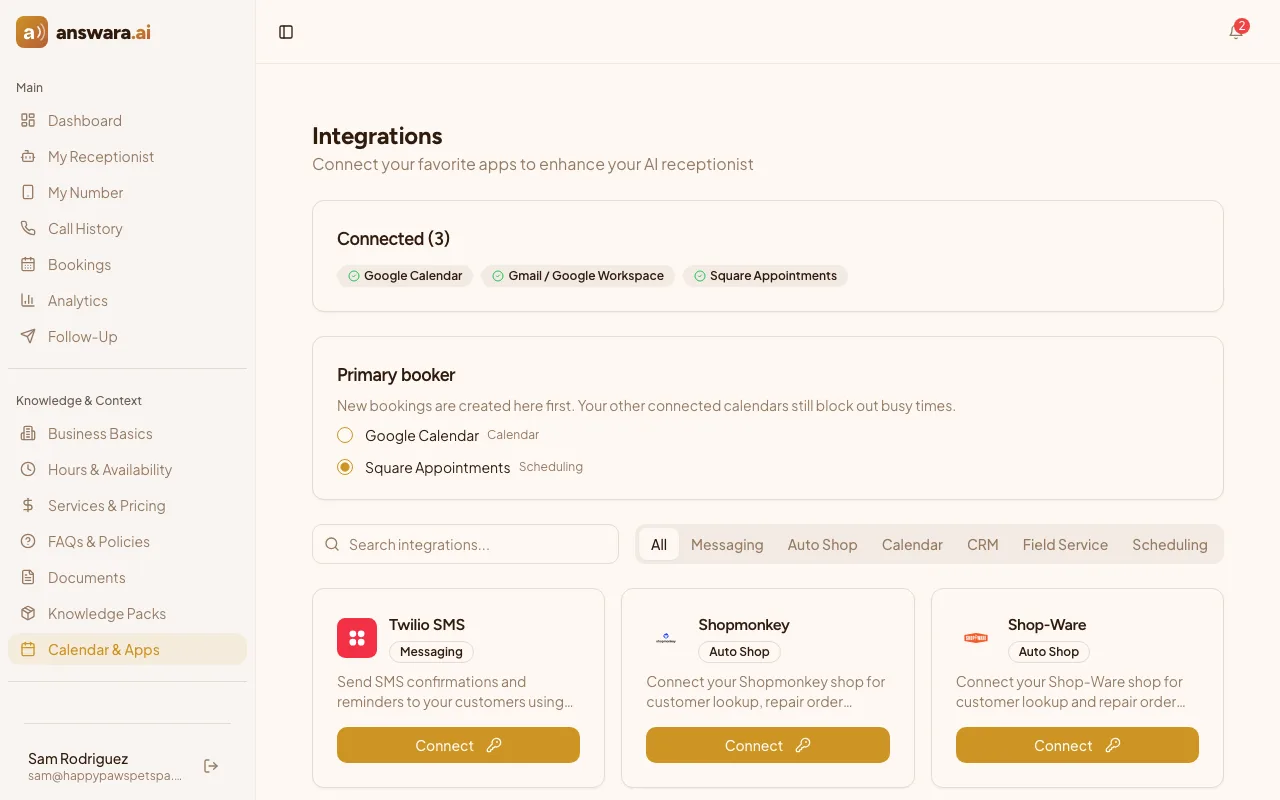Screen dimensions: 1280x800
Task: Click the My Number phone icon
Action: [28, 192]
